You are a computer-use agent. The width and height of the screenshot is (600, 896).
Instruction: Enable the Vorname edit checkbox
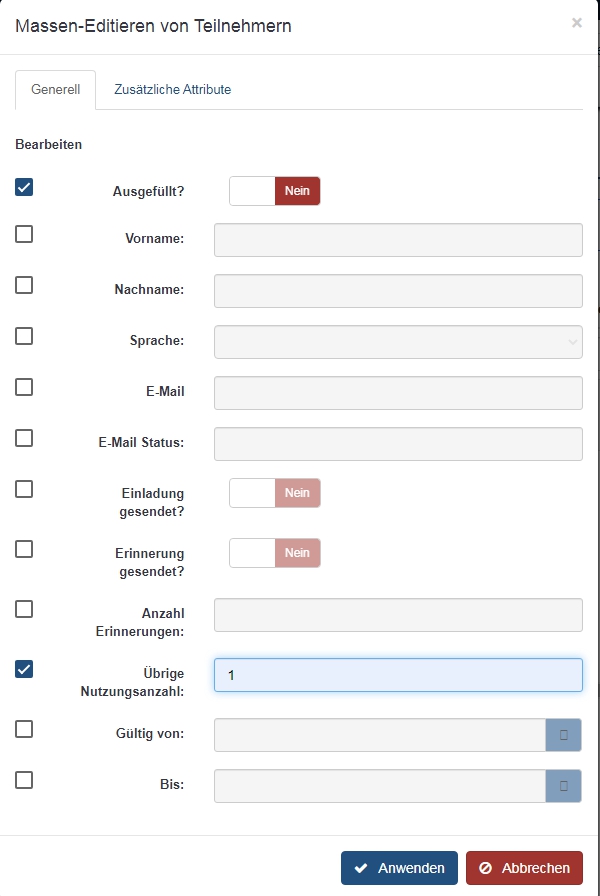coord(24,234)
